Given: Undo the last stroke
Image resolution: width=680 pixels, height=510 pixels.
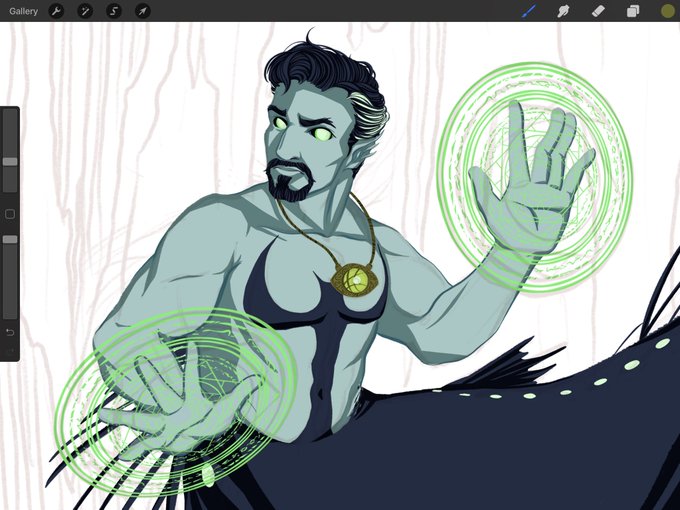Looking at the screenshot, I should (10, 332).
